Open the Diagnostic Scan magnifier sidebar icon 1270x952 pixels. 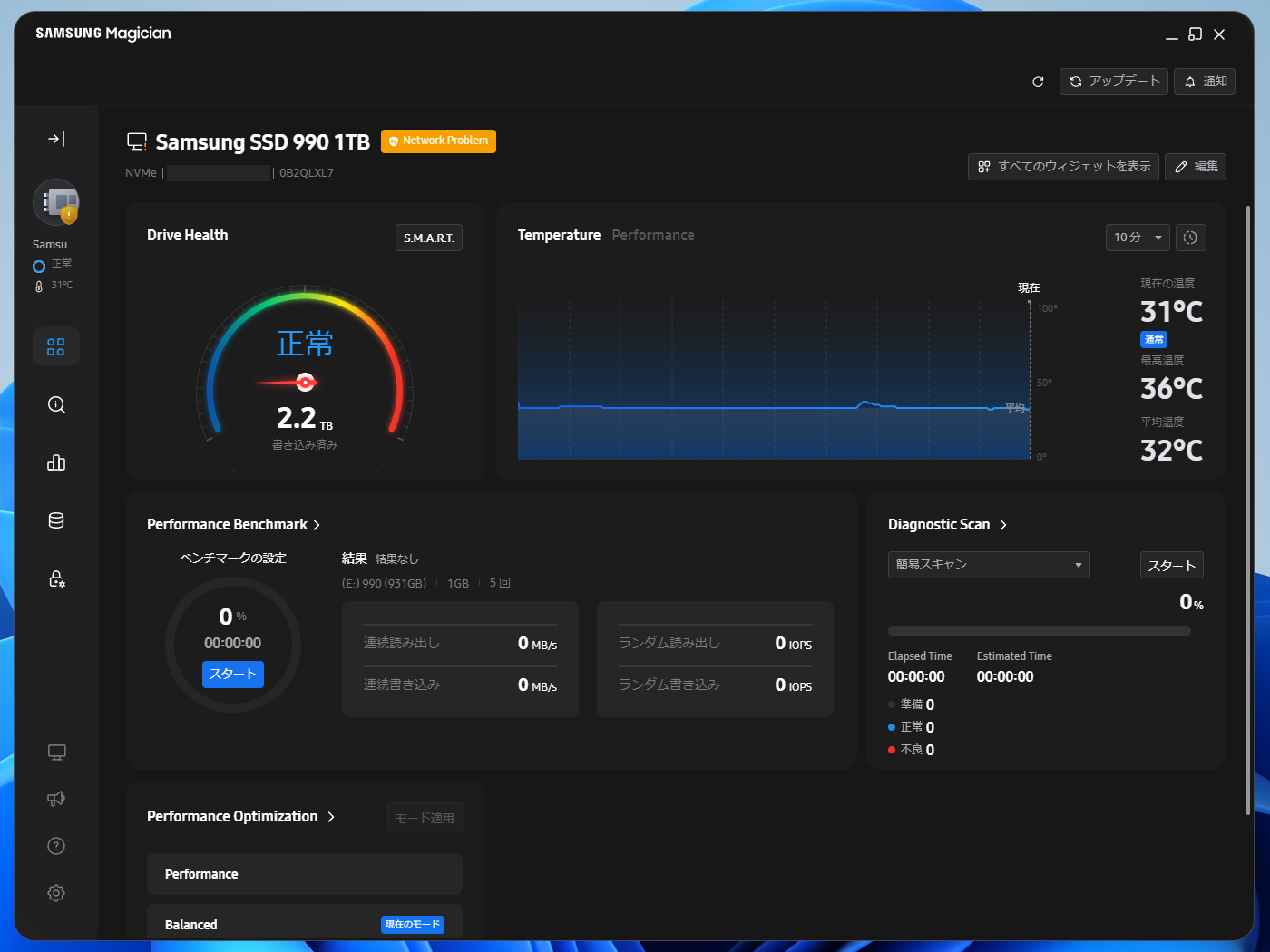(x=56, y=404)
